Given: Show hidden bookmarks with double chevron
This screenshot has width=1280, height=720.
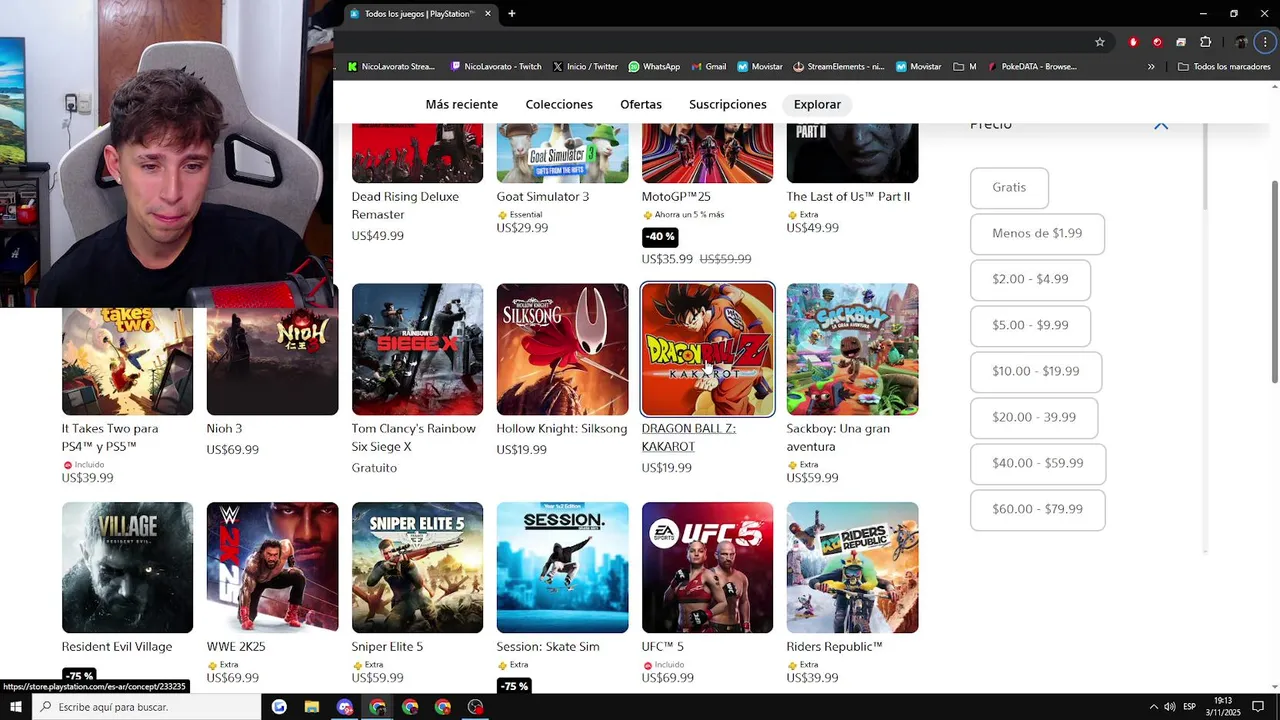Looking at the screenshot, I should 1151,67.
